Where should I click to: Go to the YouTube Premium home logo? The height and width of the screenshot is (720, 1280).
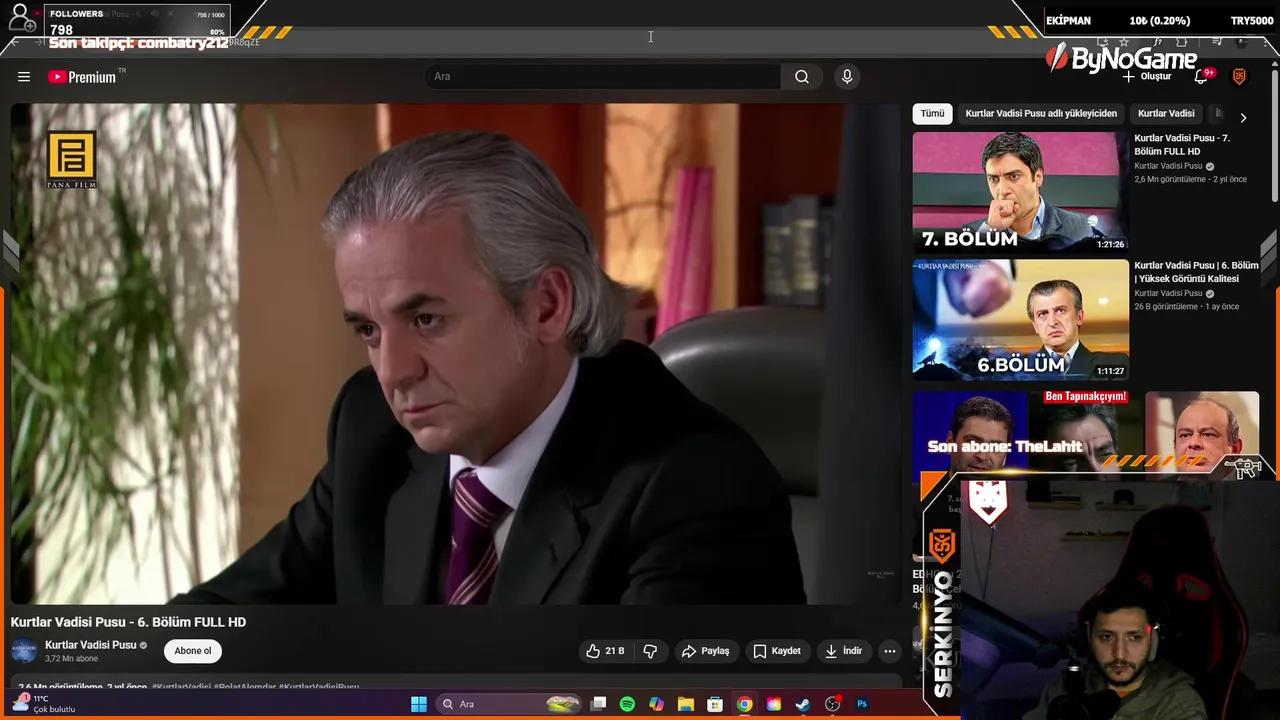pyautogui.click(x=82, y=77)
